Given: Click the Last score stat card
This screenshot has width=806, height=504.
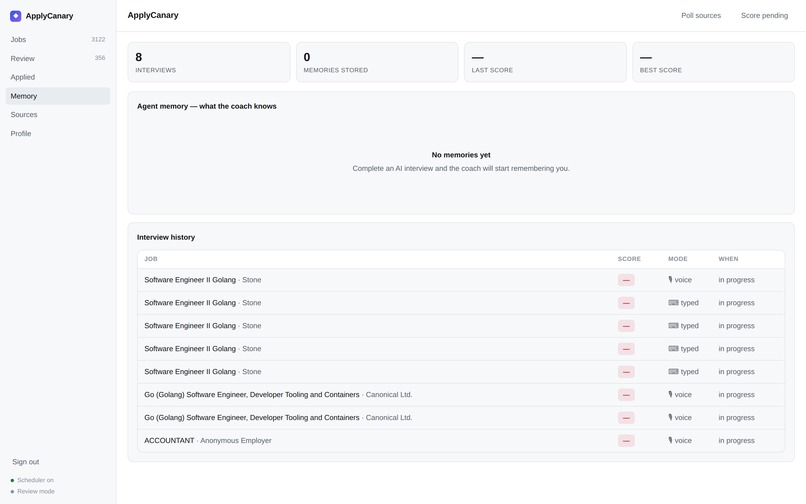Looking at the screenshot, I should (545, 62).
